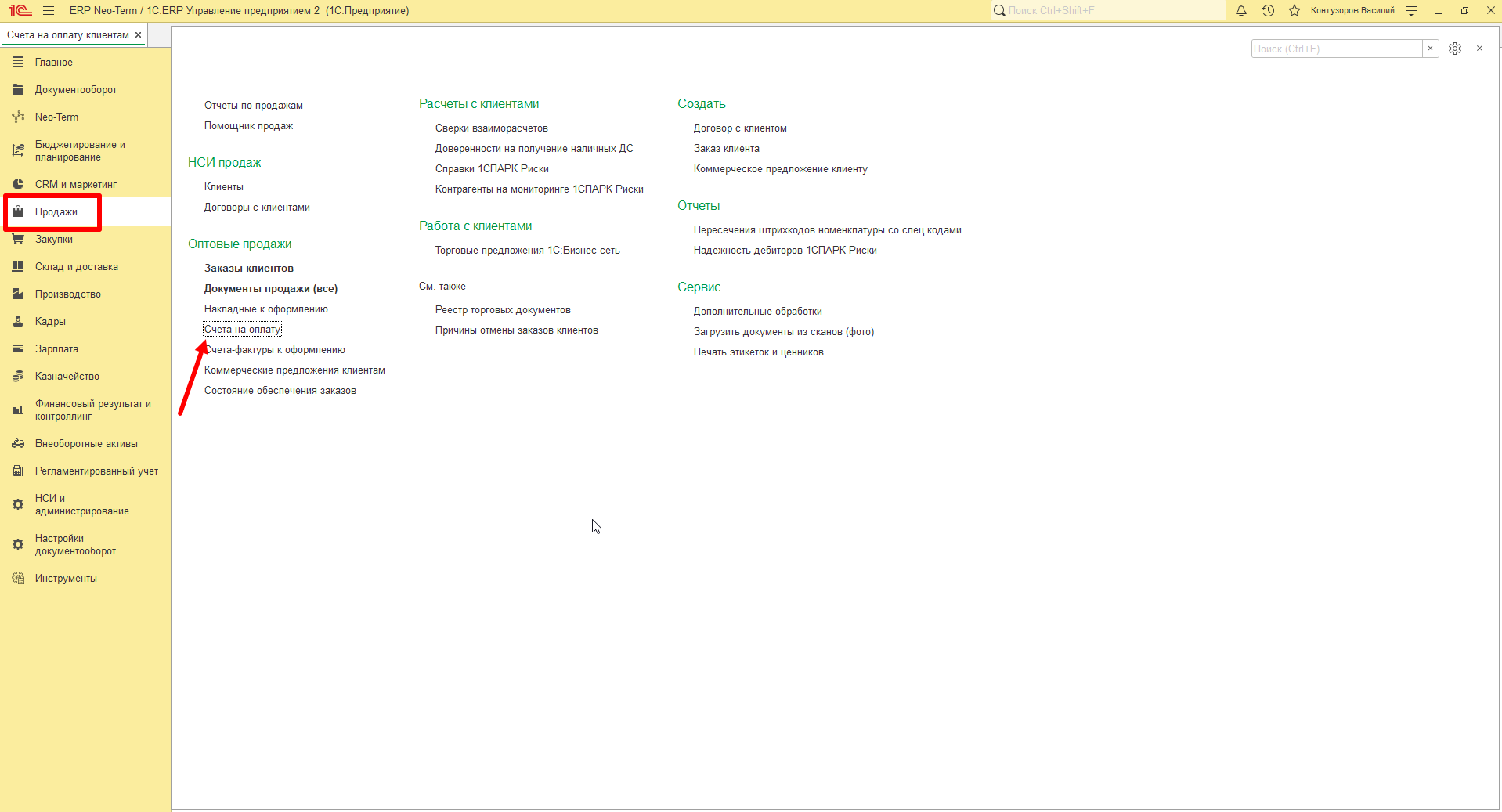
Task: Open "Печать этикеток и ценников"
Action: coord(759,352)
